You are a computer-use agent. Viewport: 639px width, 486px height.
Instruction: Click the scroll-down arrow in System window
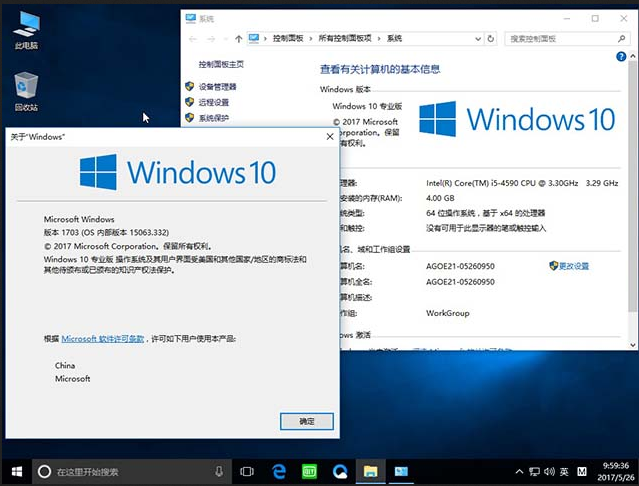[632, 345]
